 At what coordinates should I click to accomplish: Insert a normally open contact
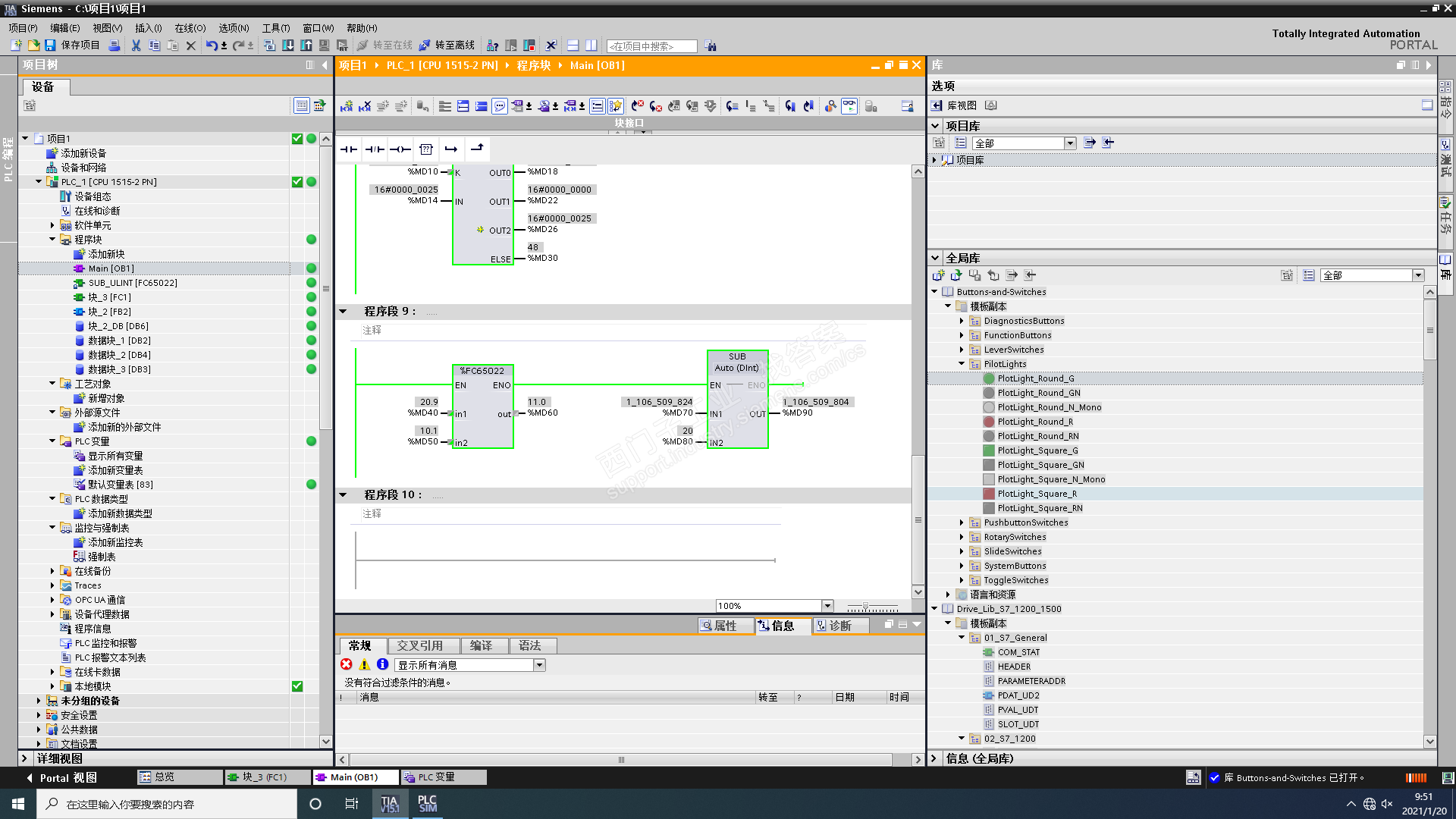[x=349, y=149]
